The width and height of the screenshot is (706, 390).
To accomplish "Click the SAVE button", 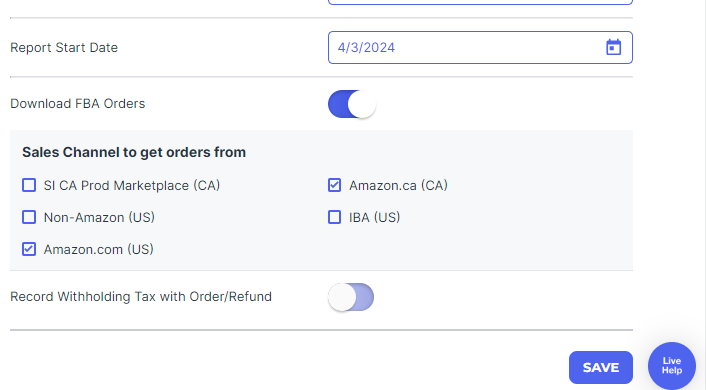I will [x=601, y=367].
